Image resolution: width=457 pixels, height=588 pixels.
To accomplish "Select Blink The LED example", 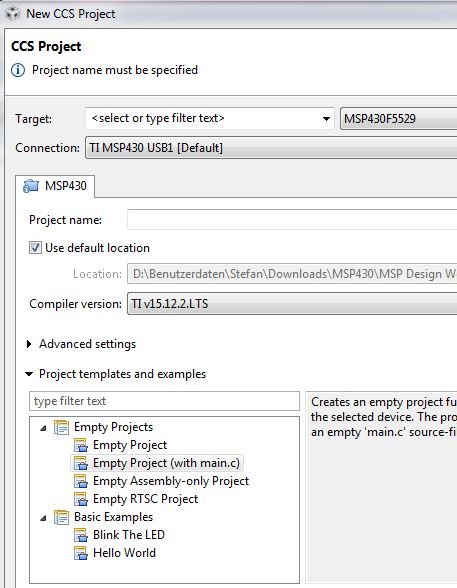I will coord(129,535).
